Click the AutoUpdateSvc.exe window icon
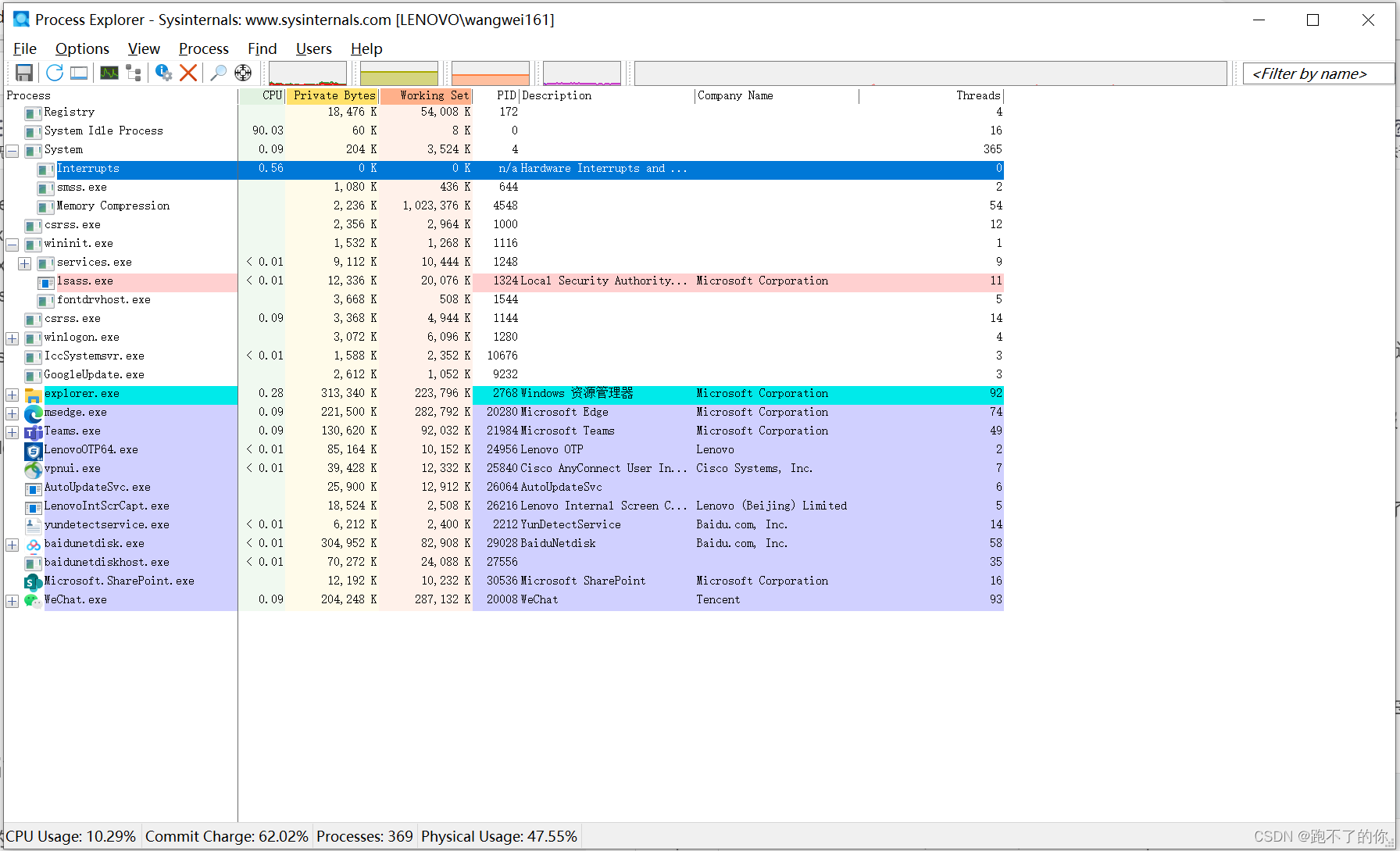Viewport: 1400px width, 851px height. pos(33,488)
